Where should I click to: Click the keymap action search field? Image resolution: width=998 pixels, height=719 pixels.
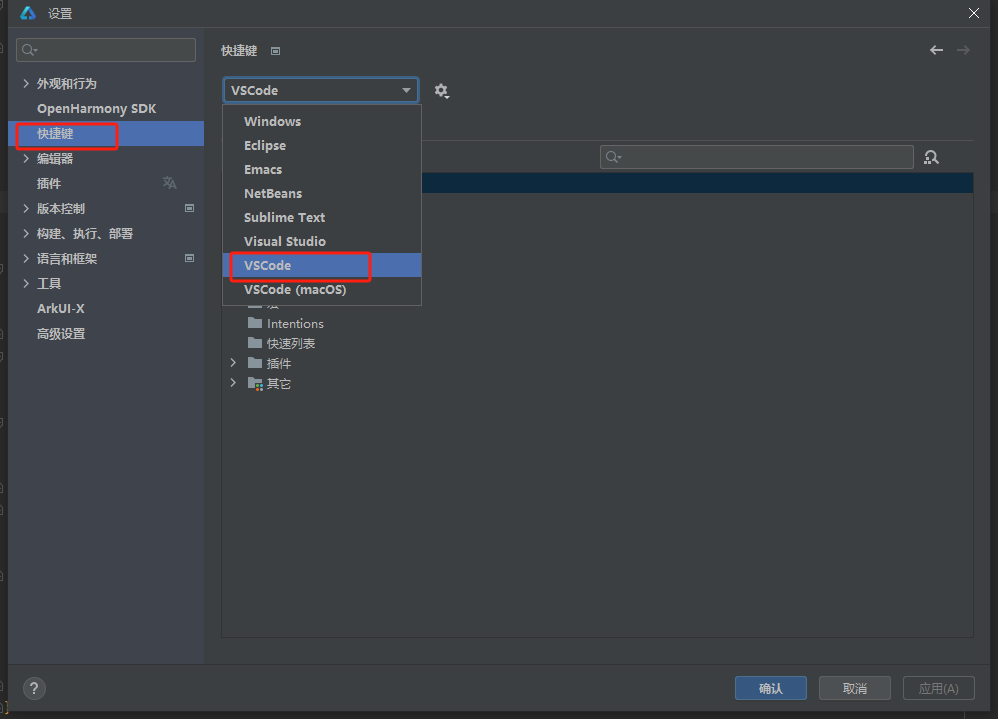coord(757,157)
